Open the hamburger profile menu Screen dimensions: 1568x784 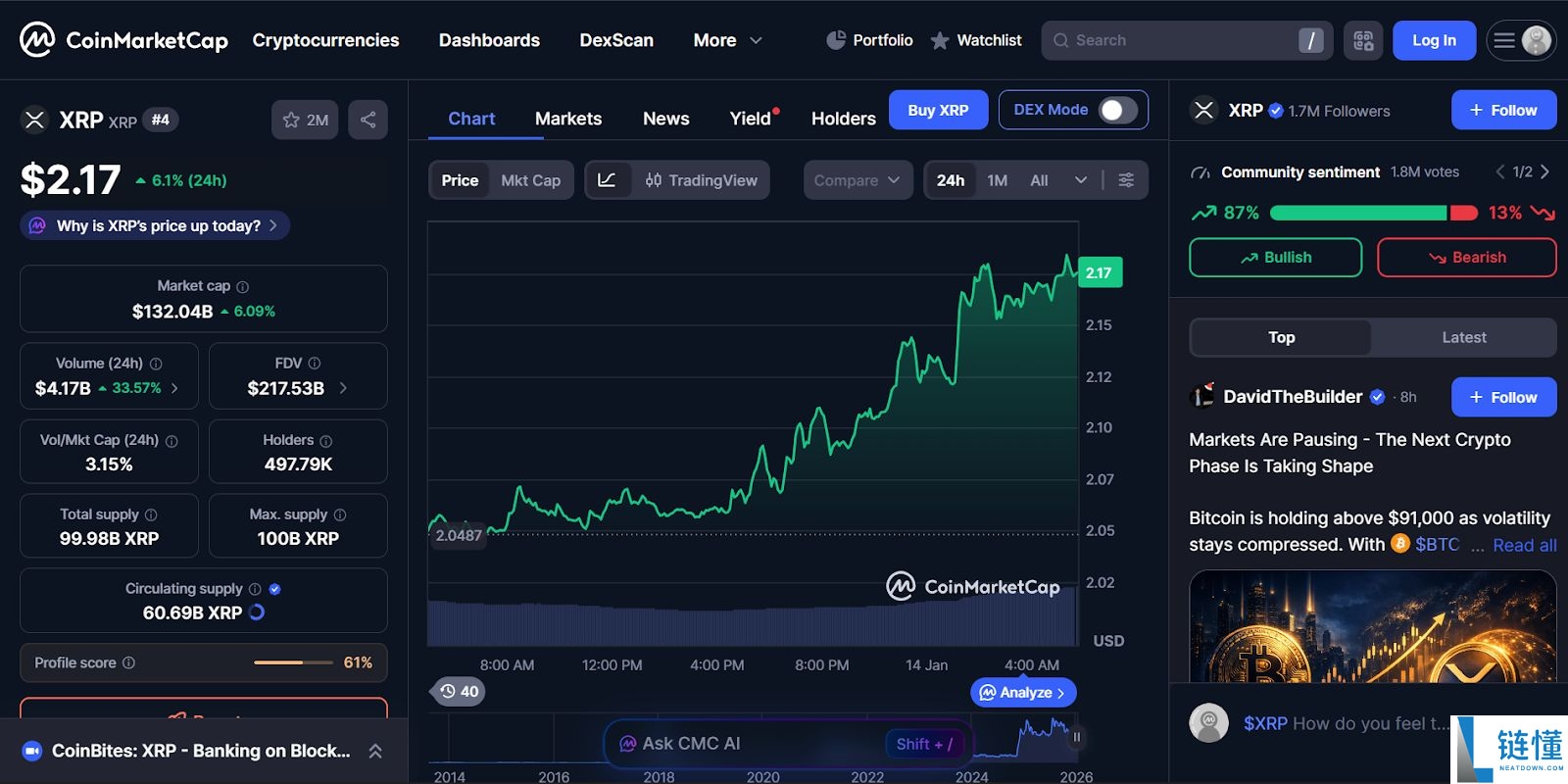coord(1521,40)
